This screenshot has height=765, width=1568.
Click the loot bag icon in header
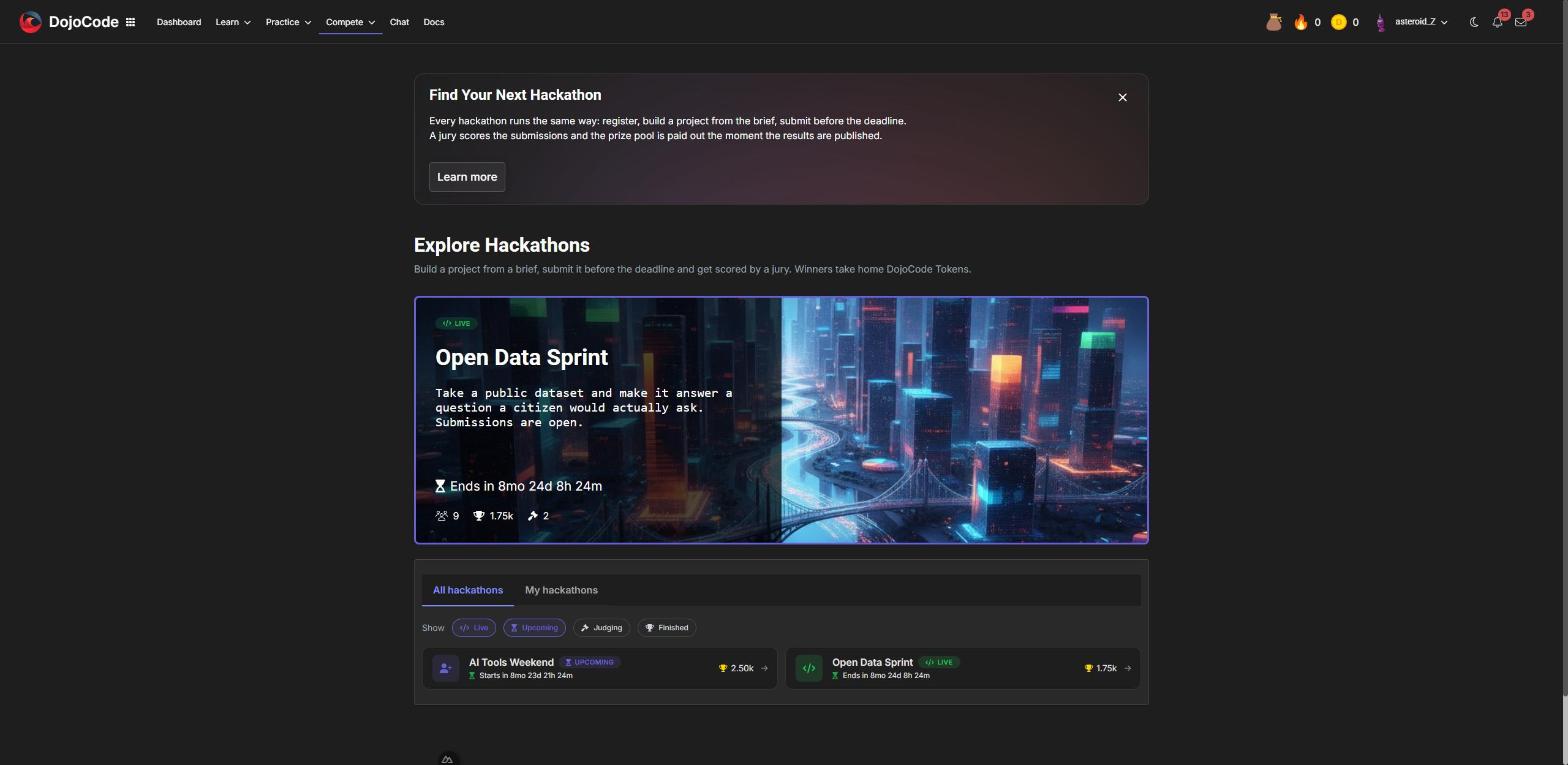point(1273,22)
